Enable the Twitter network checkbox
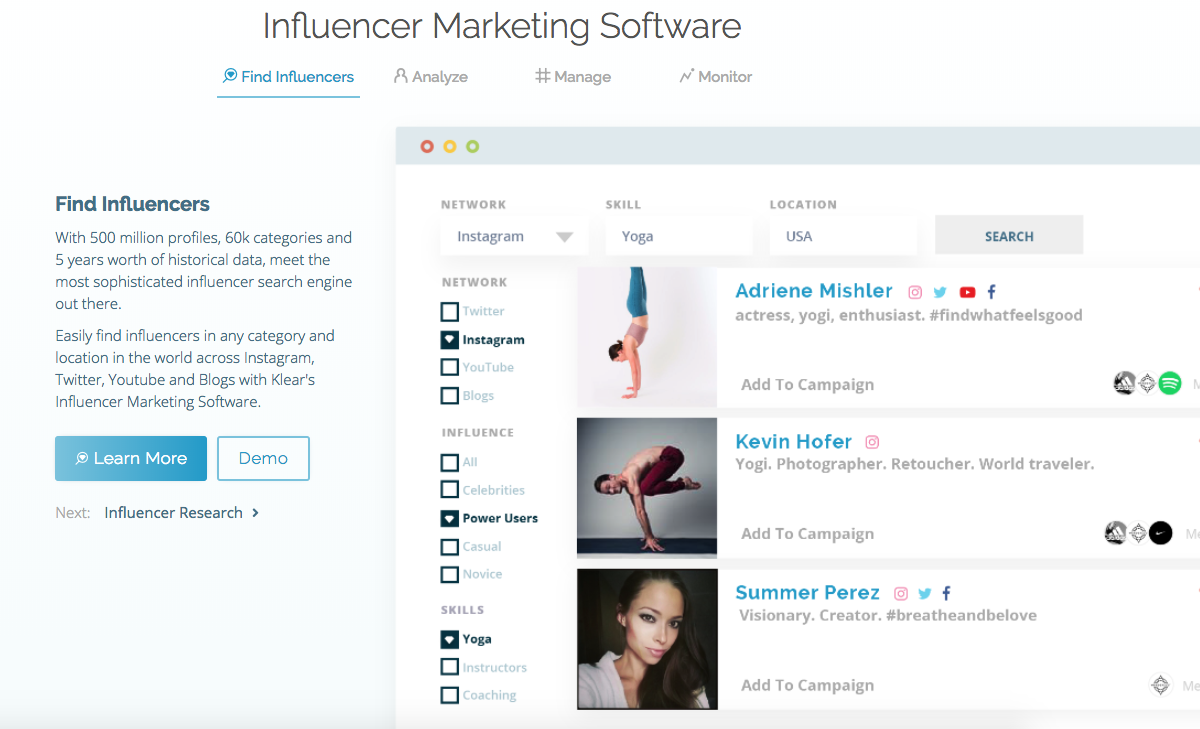Viewport: 1200px width, 729px height. pyautogui.click(x=449, y=311)
